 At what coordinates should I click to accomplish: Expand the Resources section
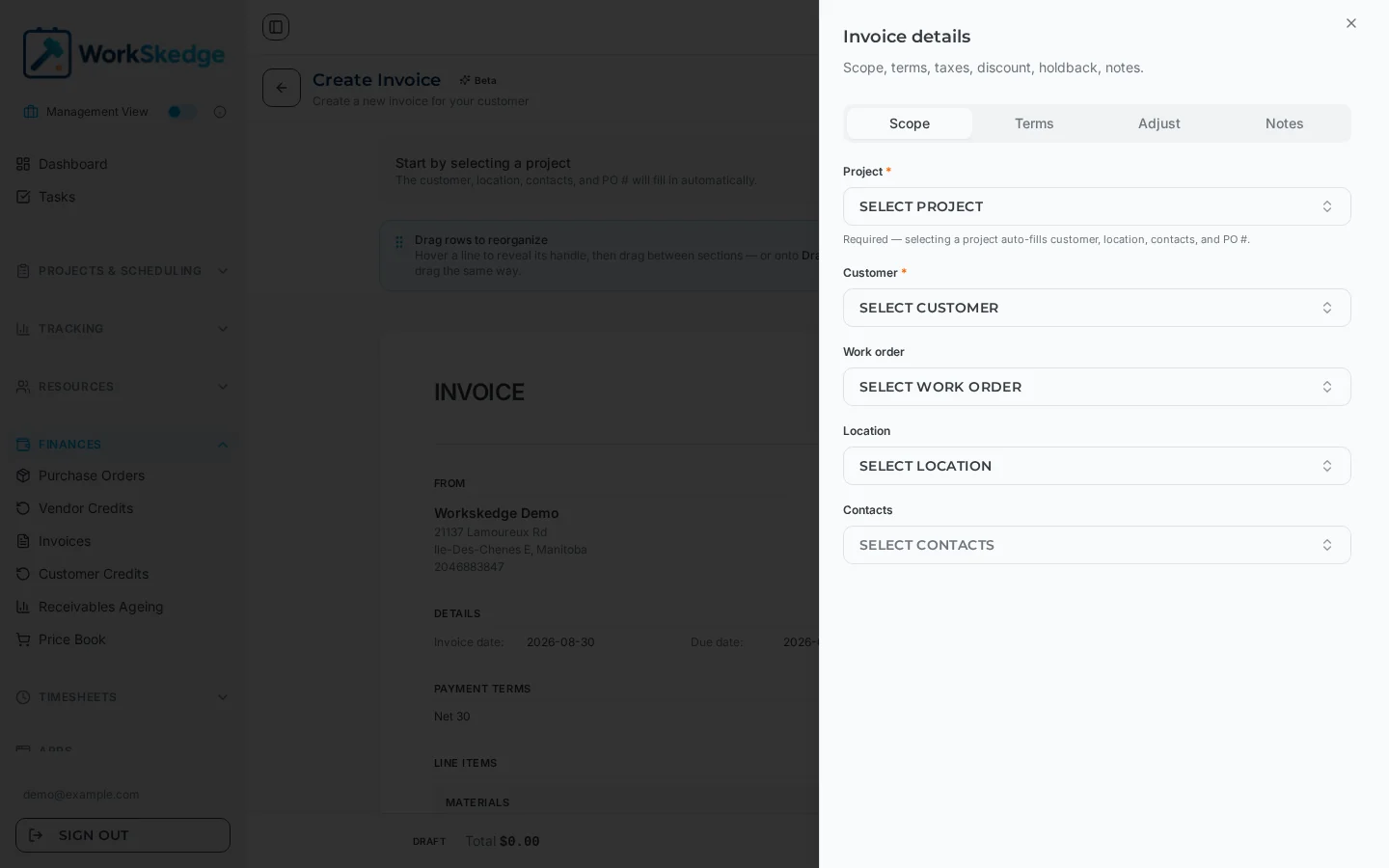123,387
